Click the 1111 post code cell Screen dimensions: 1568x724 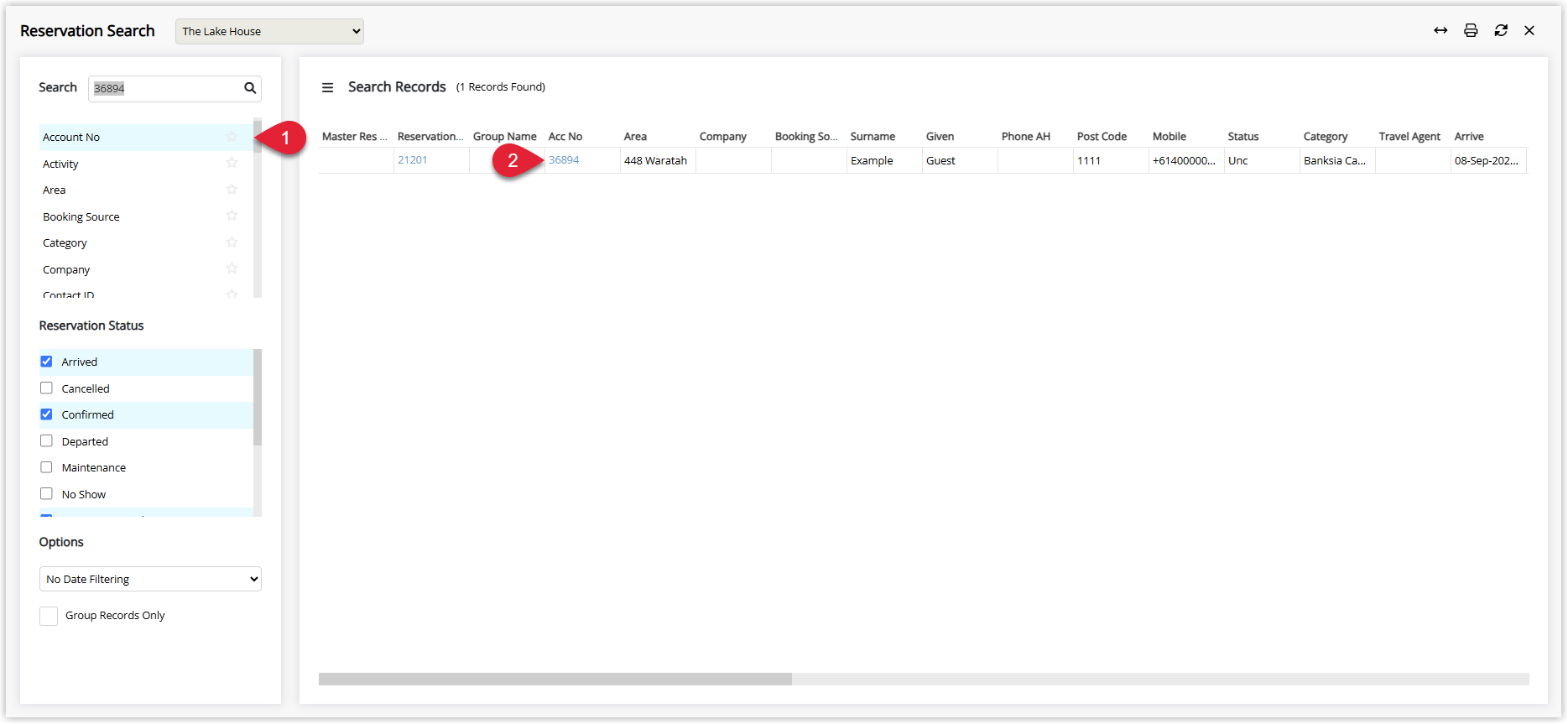(1111, 161)
